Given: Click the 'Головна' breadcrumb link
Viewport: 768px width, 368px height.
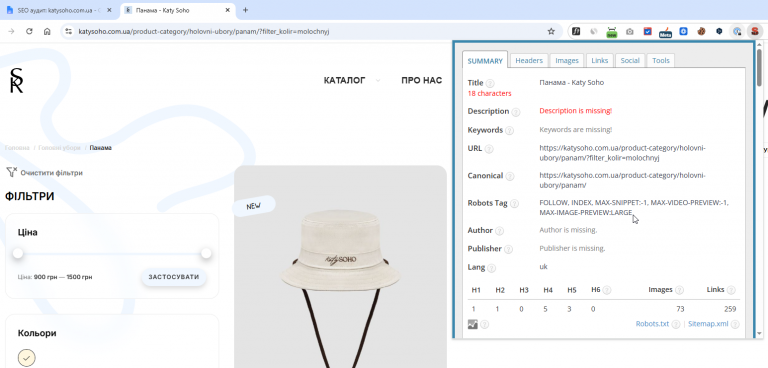Looking at the screenshot, I should tap(17, 147).
